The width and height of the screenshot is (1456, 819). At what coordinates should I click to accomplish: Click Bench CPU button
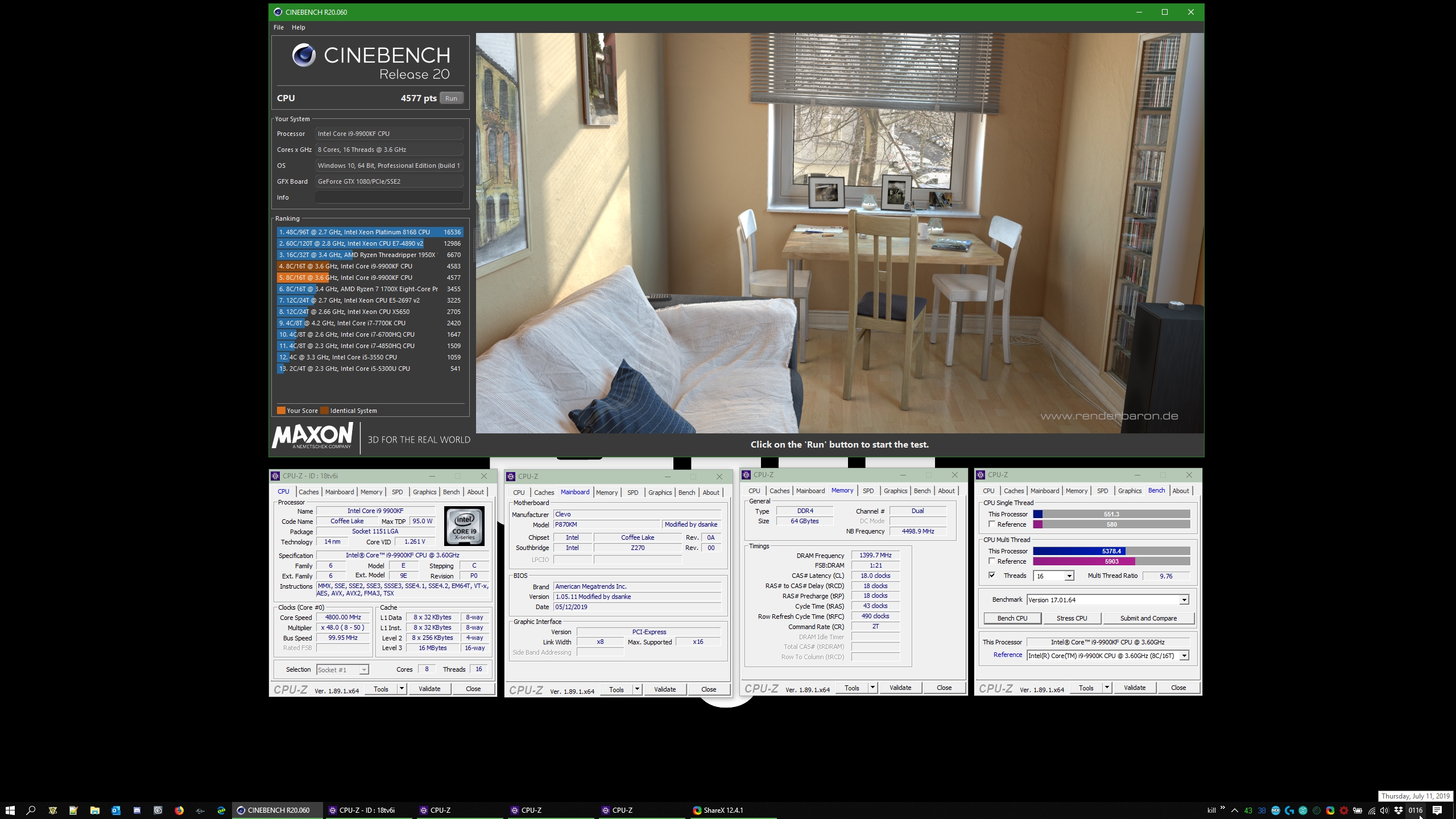(1012, 618)
